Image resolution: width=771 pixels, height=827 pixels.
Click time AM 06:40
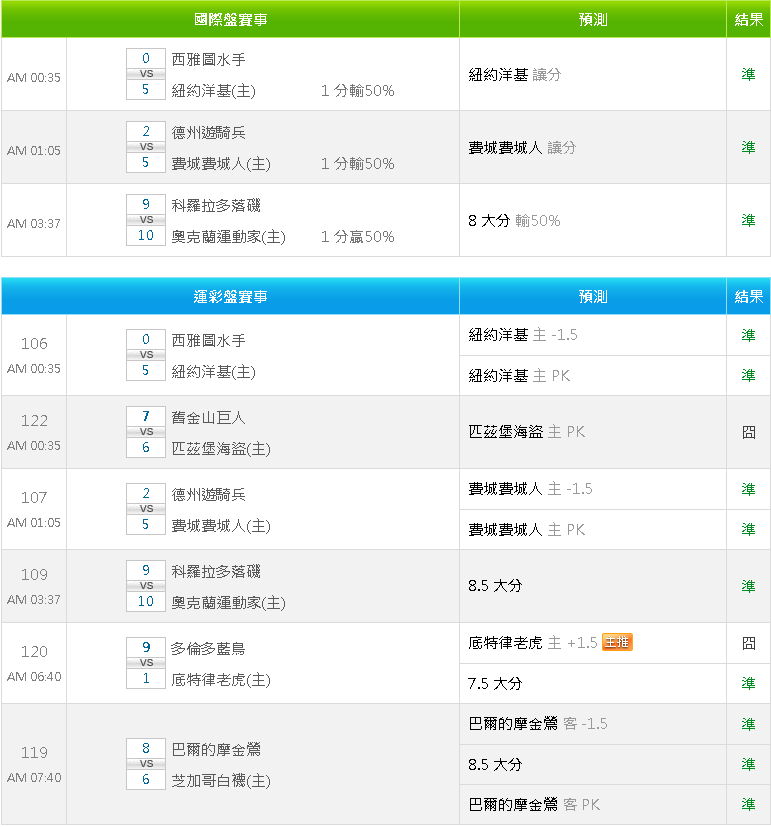(34, 676)
